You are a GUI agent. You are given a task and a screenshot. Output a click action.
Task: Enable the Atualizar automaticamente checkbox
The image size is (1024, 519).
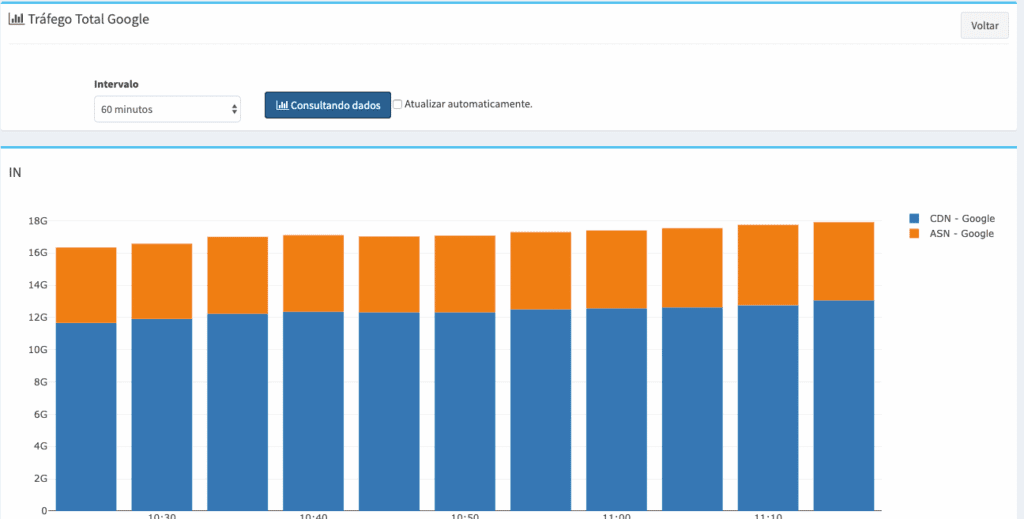point(397,104)
